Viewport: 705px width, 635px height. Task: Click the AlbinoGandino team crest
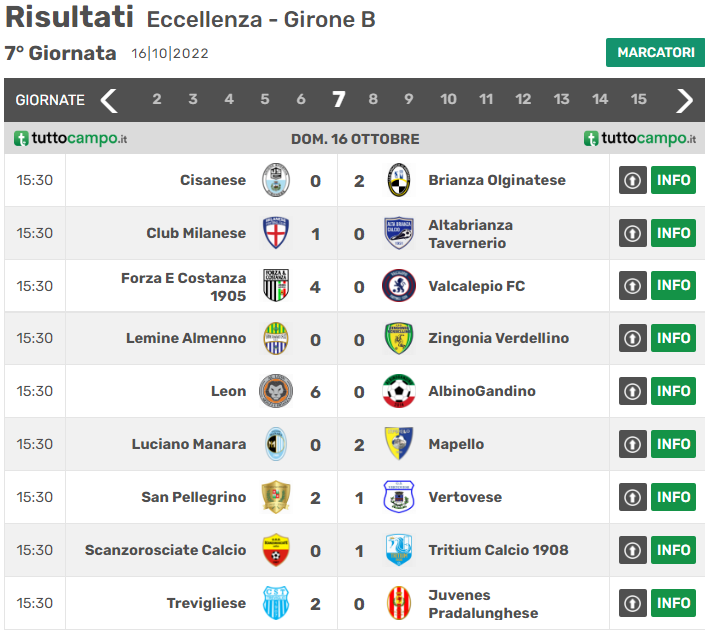(x=398, y=391)
